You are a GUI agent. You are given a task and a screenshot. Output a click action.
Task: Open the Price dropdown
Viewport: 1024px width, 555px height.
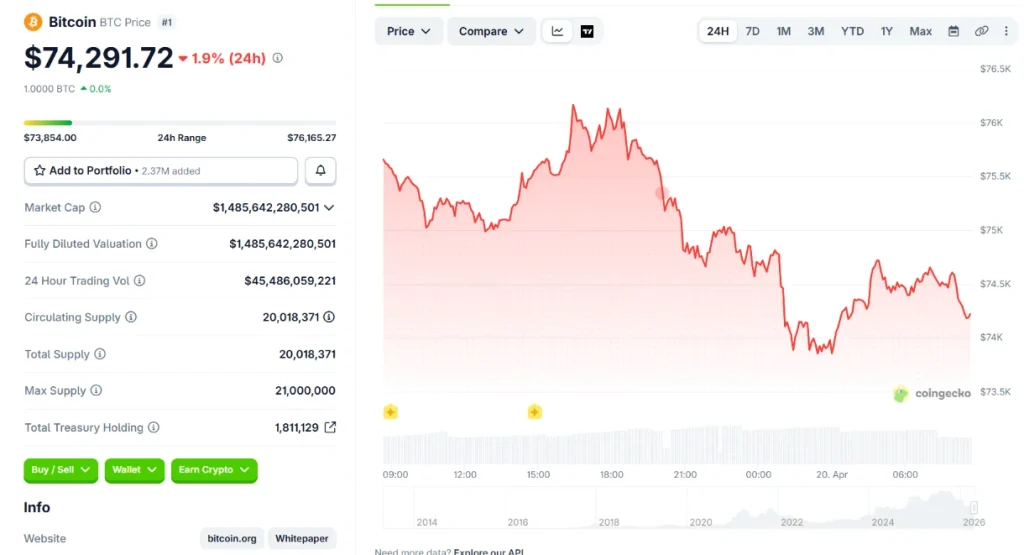[408, 31]
